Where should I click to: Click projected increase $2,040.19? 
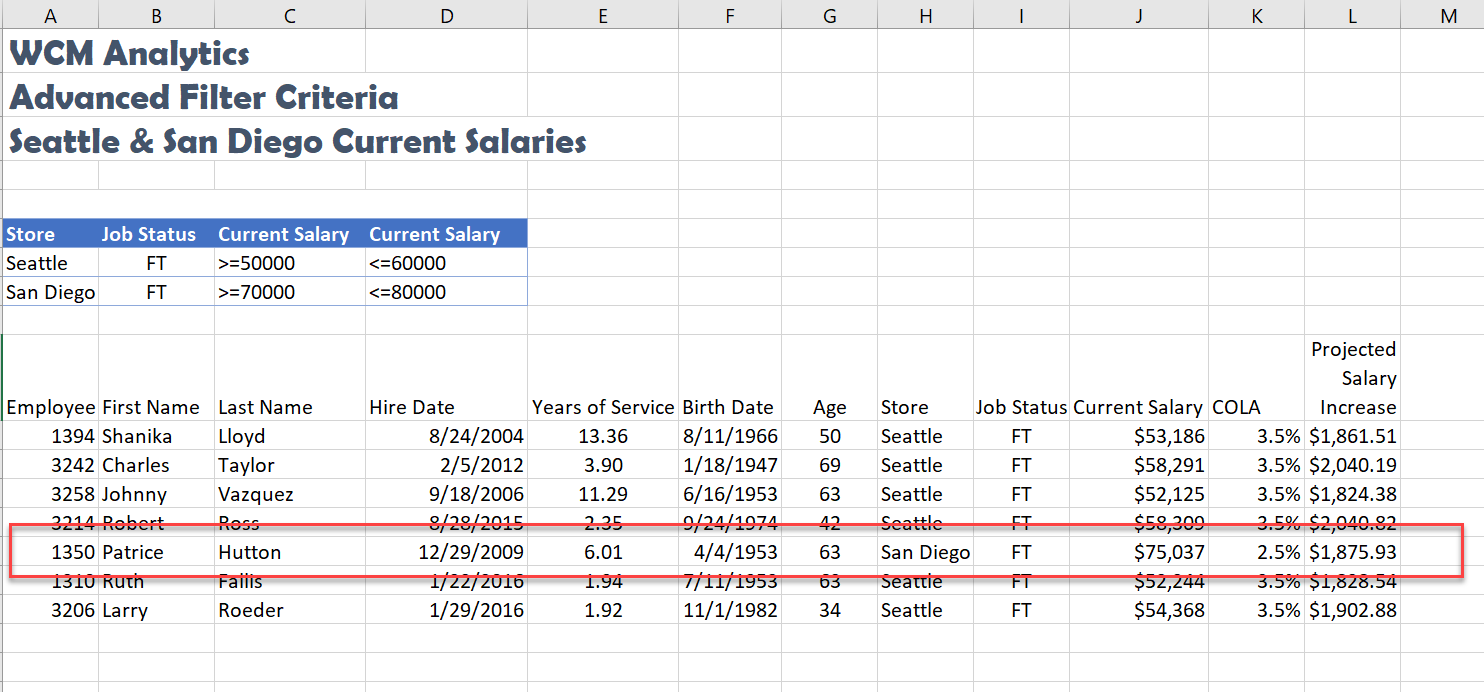pyautogui.click(x=1352, y=465)
